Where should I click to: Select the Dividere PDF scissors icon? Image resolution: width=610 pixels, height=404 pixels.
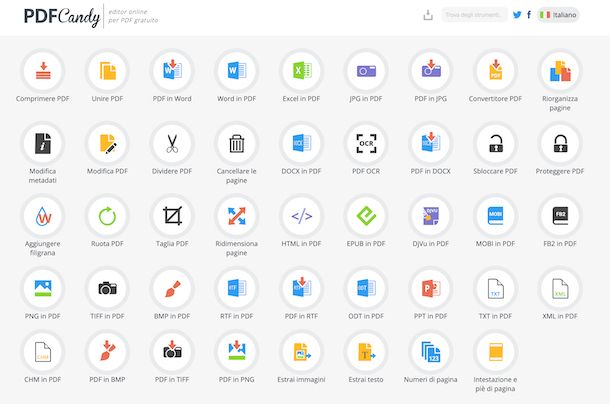pyautogui.click(x=172, y=143)
